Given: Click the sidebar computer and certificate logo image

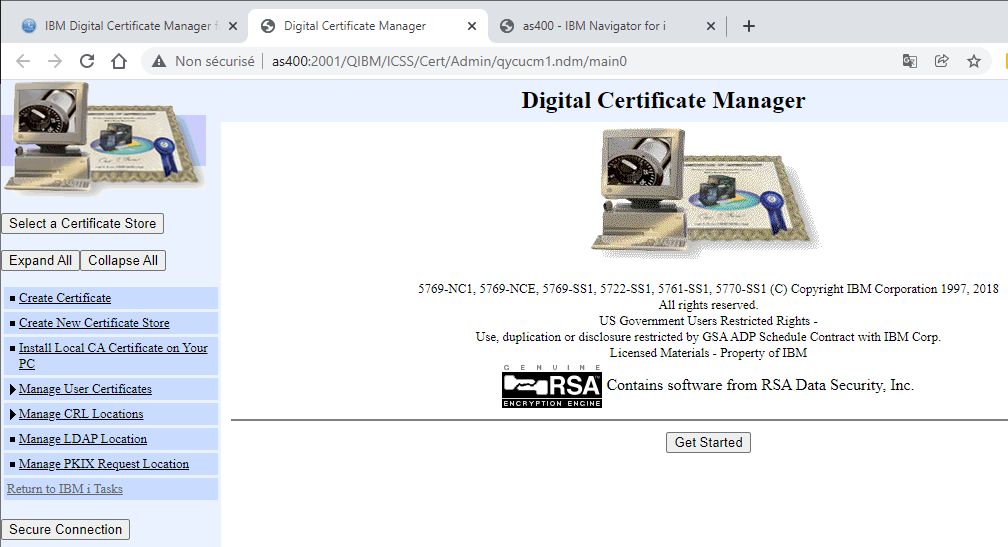Looking at the screenshot, I should tap(104, 138).
